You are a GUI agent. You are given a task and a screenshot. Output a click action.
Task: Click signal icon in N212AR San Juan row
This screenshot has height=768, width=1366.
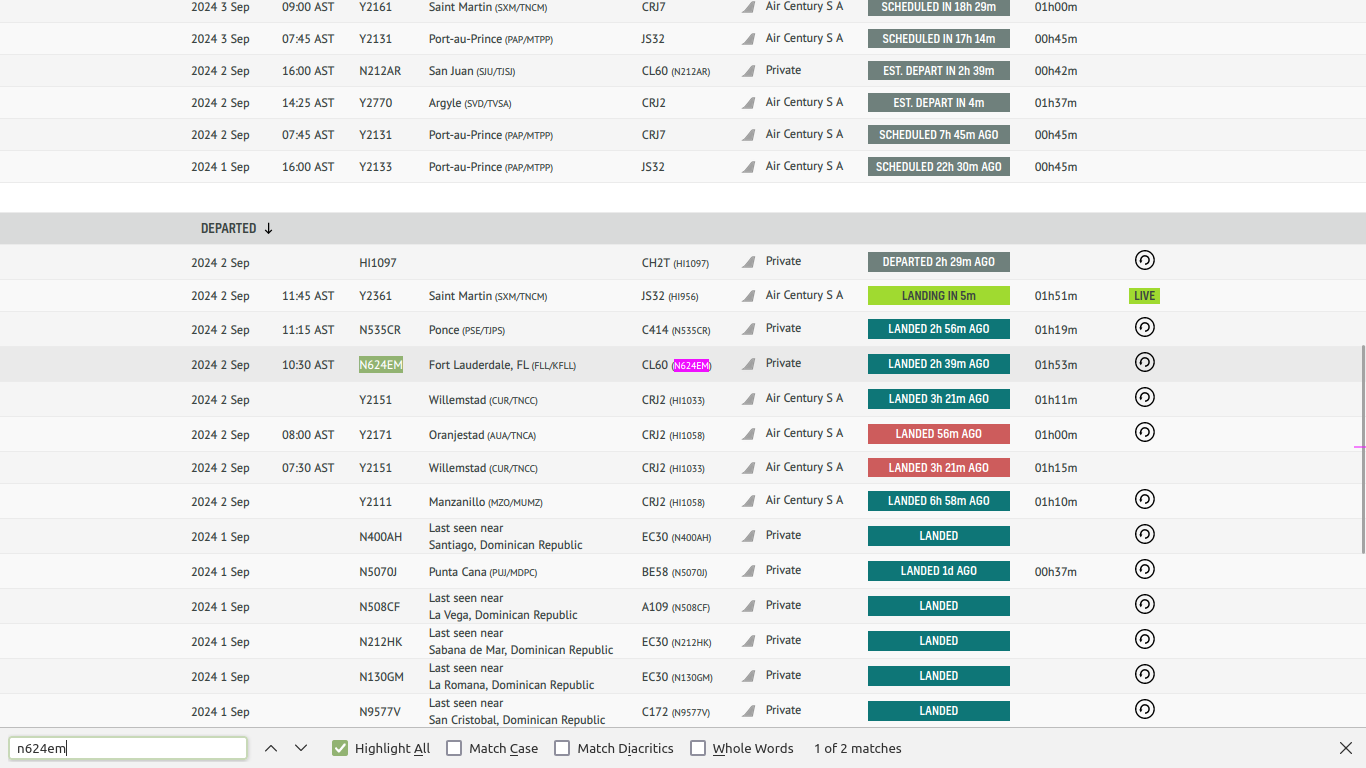tap(748, 71)
